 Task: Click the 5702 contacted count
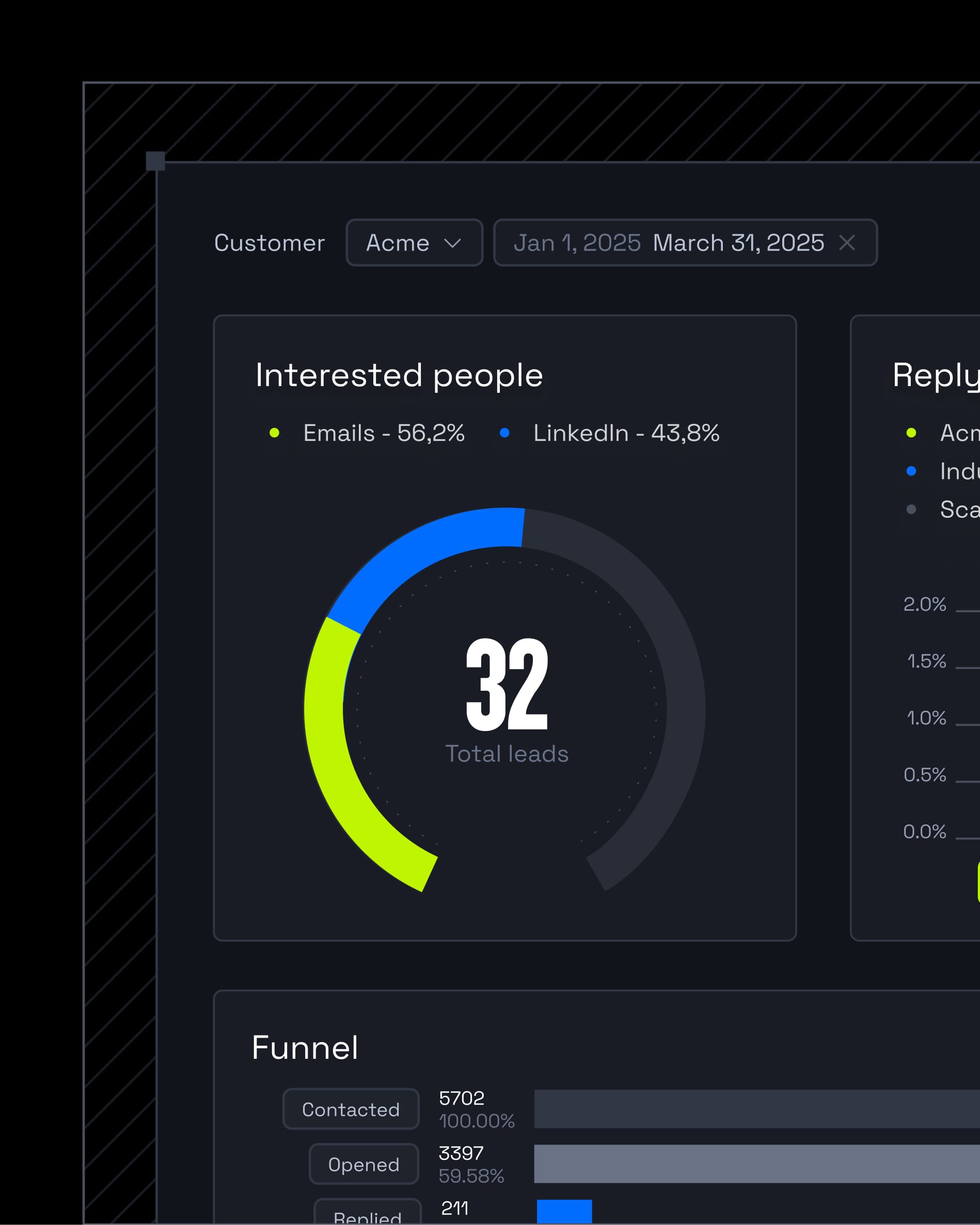462,1099
